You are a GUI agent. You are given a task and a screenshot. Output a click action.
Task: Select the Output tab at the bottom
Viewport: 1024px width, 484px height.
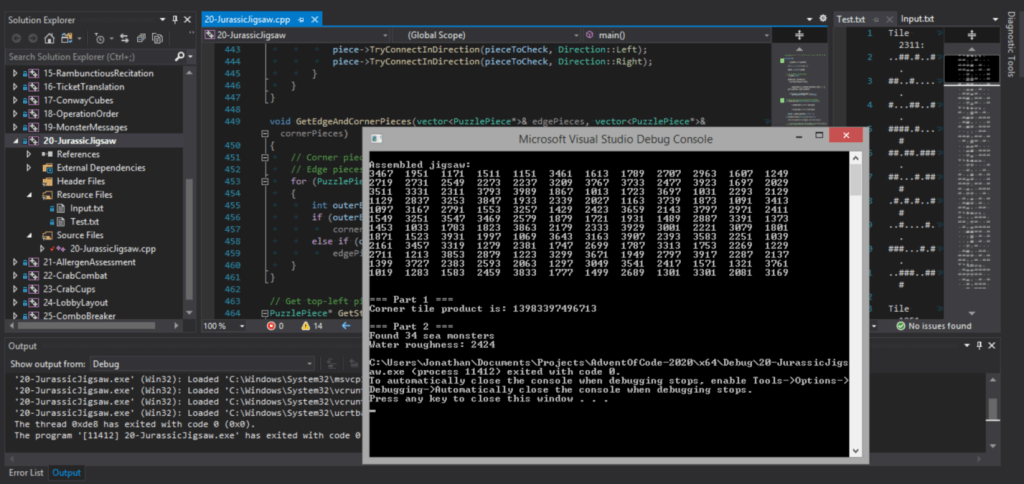(66, 473)
